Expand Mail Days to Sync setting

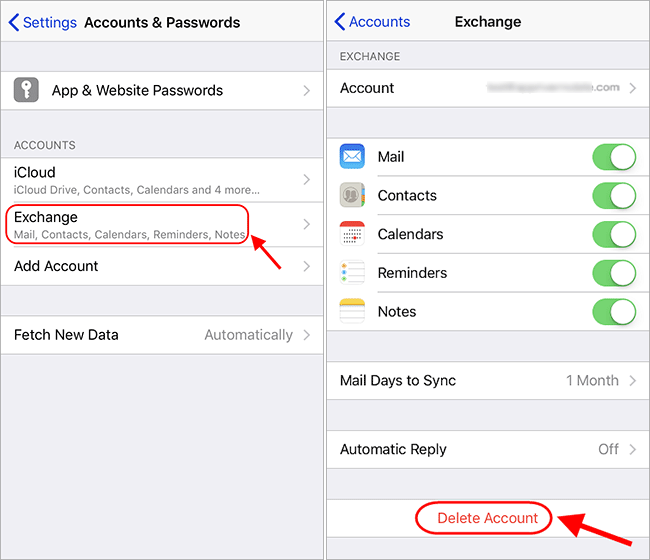(x=488, y=381)
